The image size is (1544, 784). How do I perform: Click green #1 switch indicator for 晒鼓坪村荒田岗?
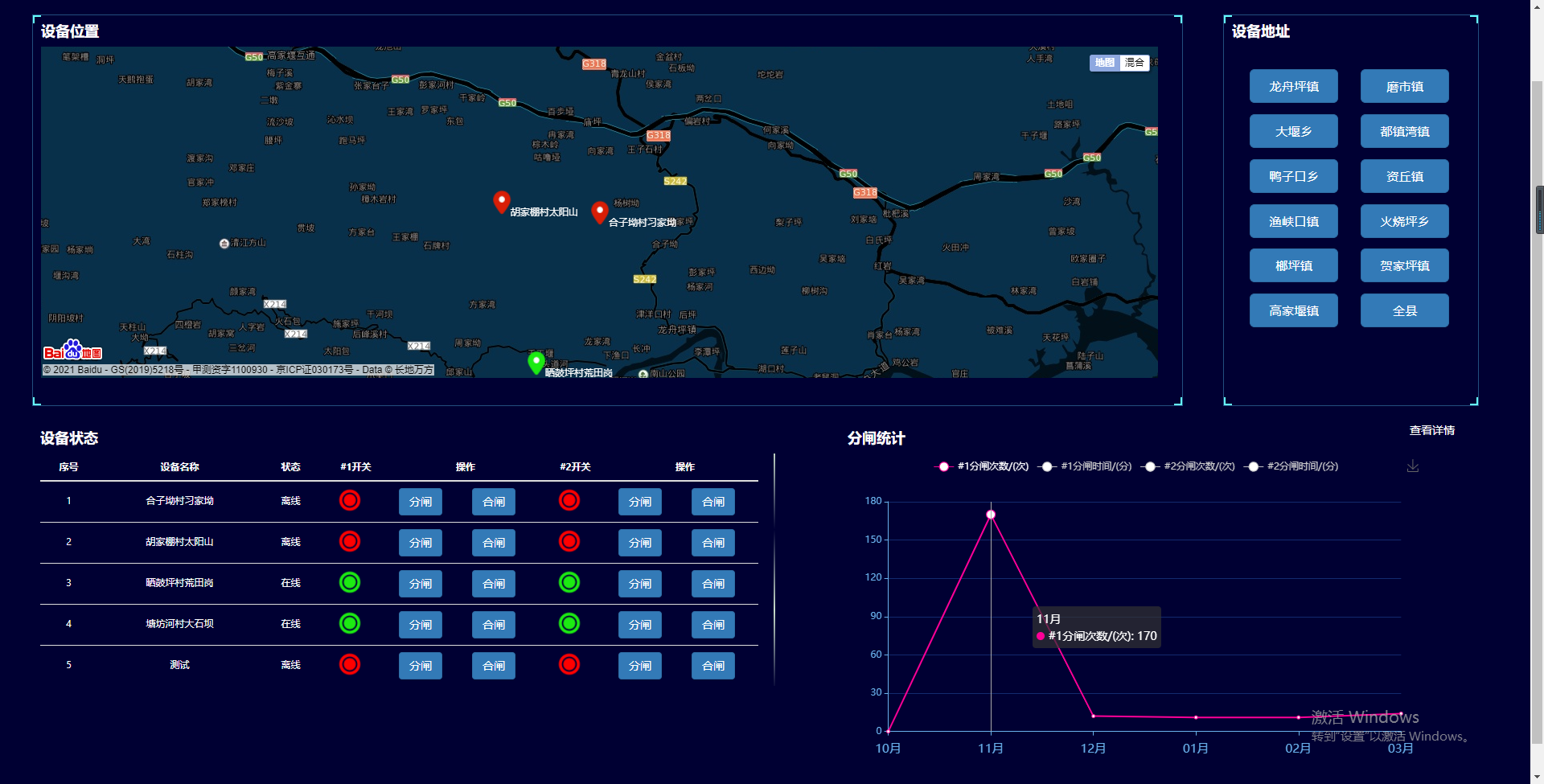[349, 582]
